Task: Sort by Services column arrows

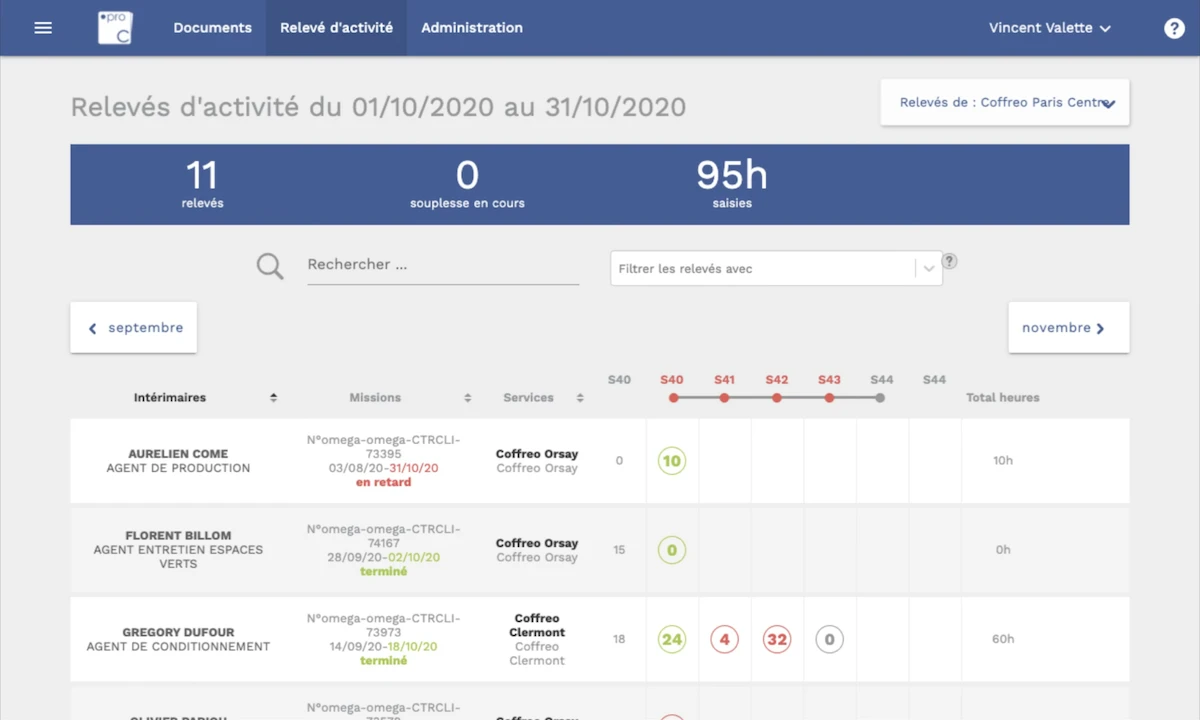Action: pyautogui.click(x=580, y=398)
